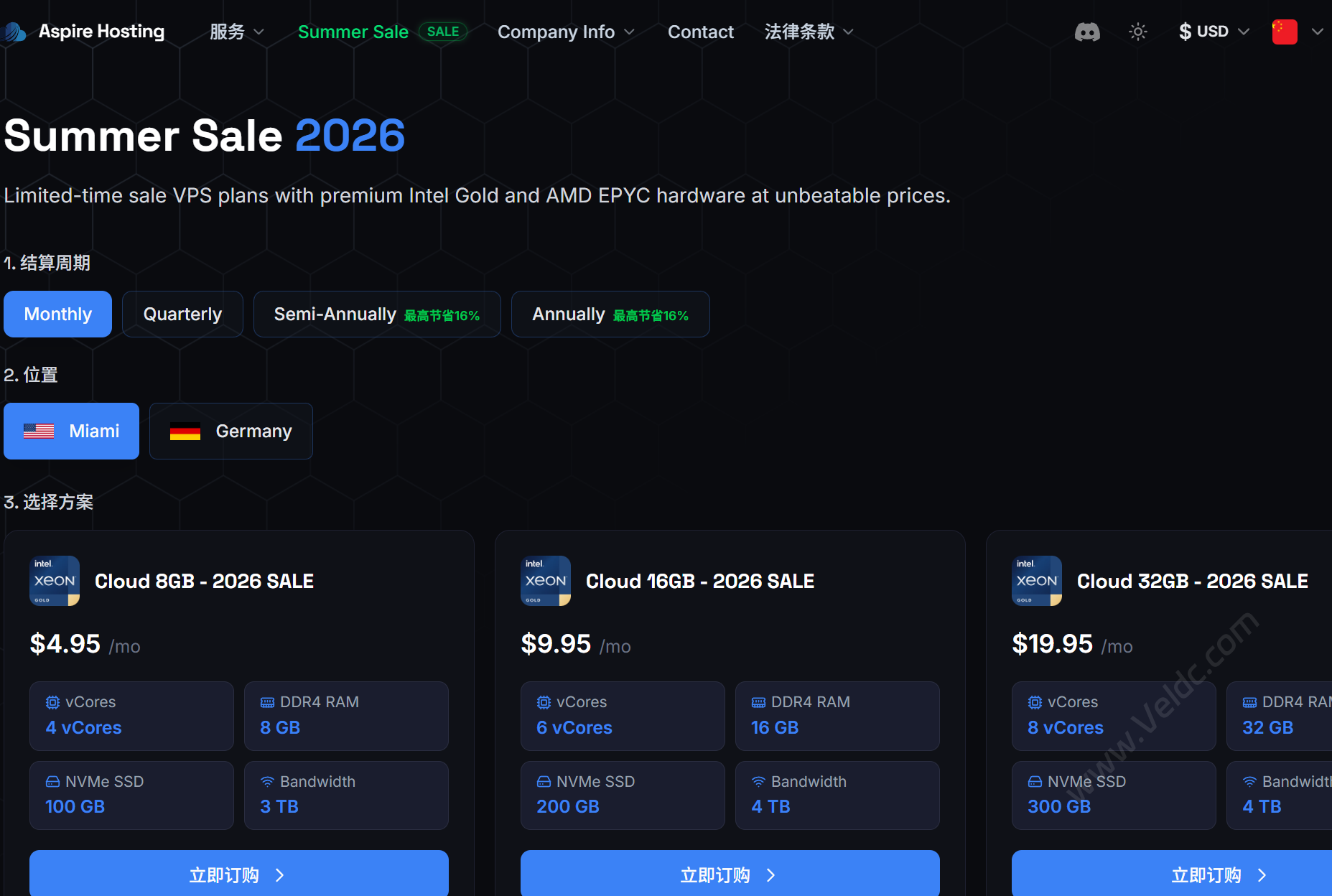Click NVMe SSD drive icon in Cloud 32GB
The width and height of the screenshot is (1332, 896).
[x=1035, y=781]
